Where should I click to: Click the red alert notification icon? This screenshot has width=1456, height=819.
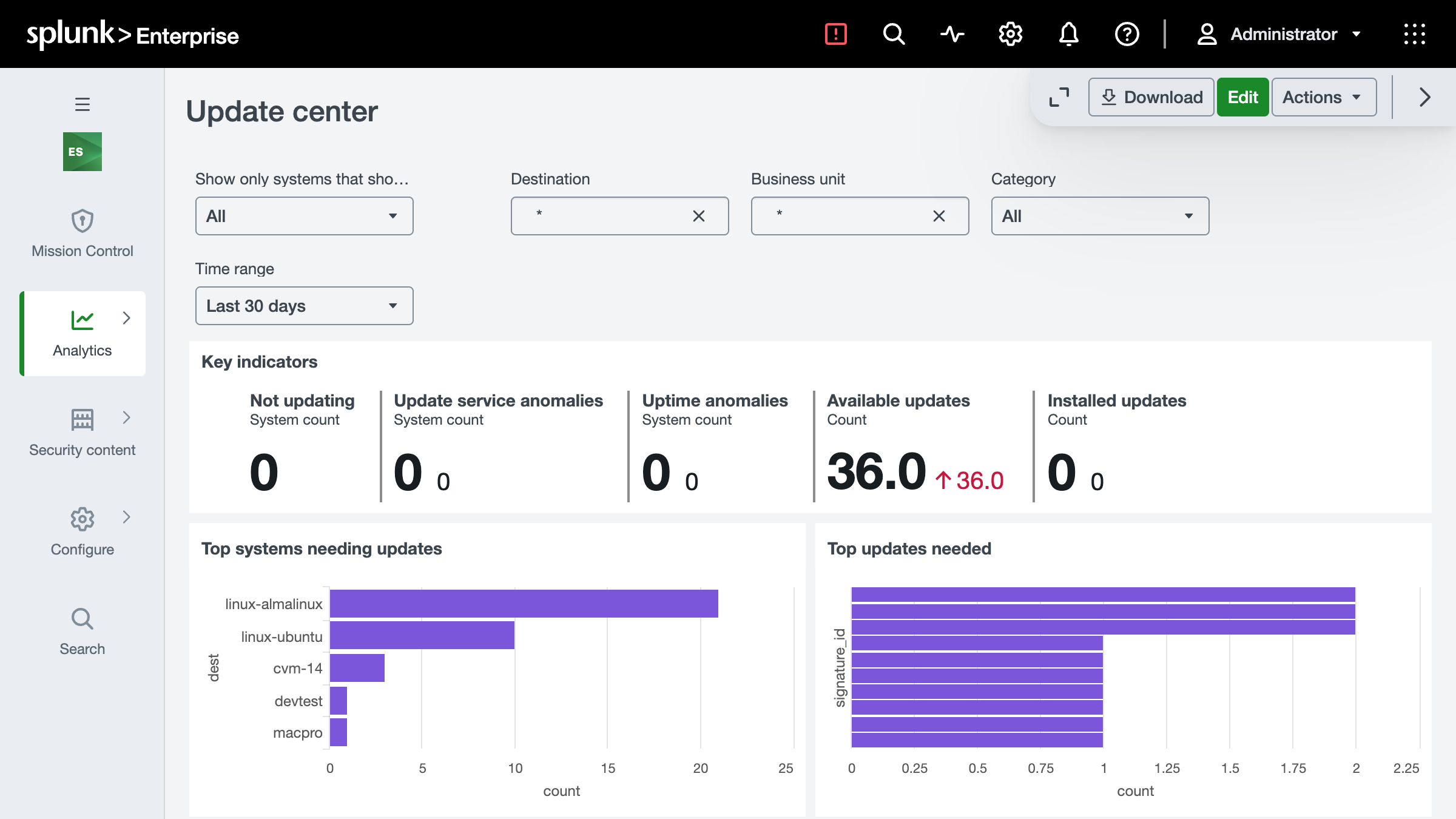pyautogui.click(x=835, y=34)
